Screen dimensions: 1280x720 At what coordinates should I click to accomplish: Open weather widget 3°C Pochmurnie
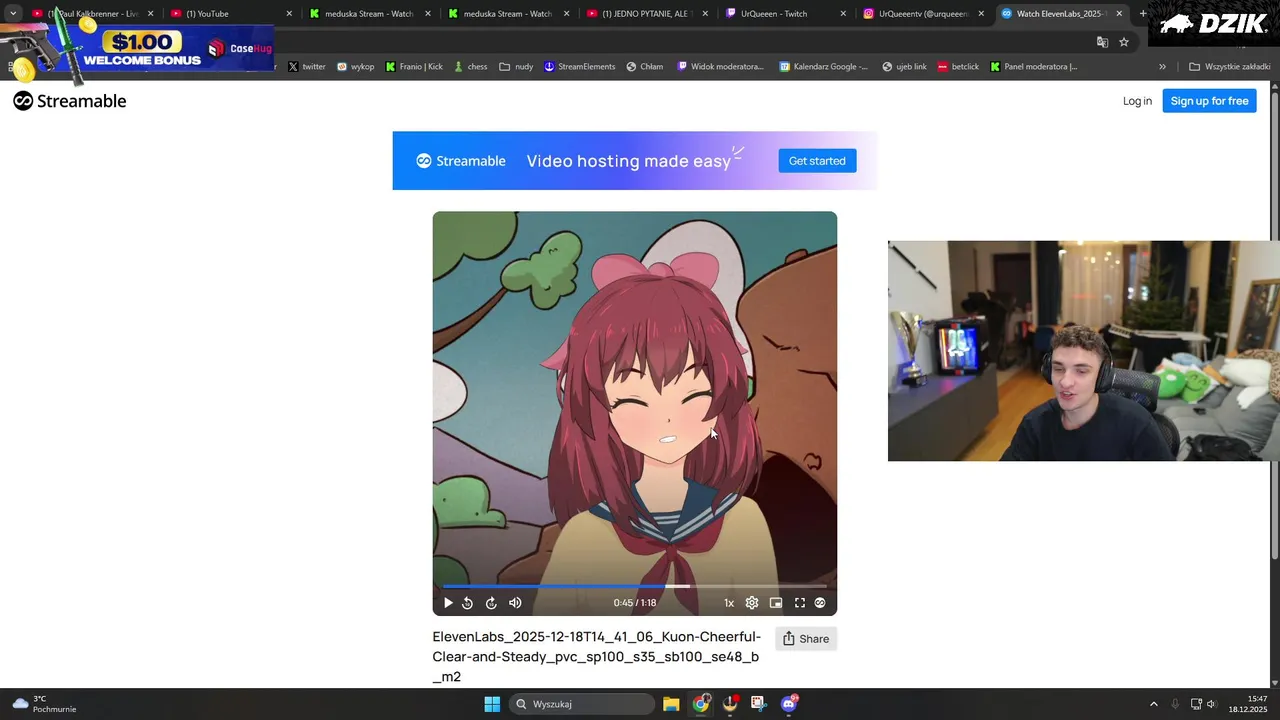pos(44,704)
